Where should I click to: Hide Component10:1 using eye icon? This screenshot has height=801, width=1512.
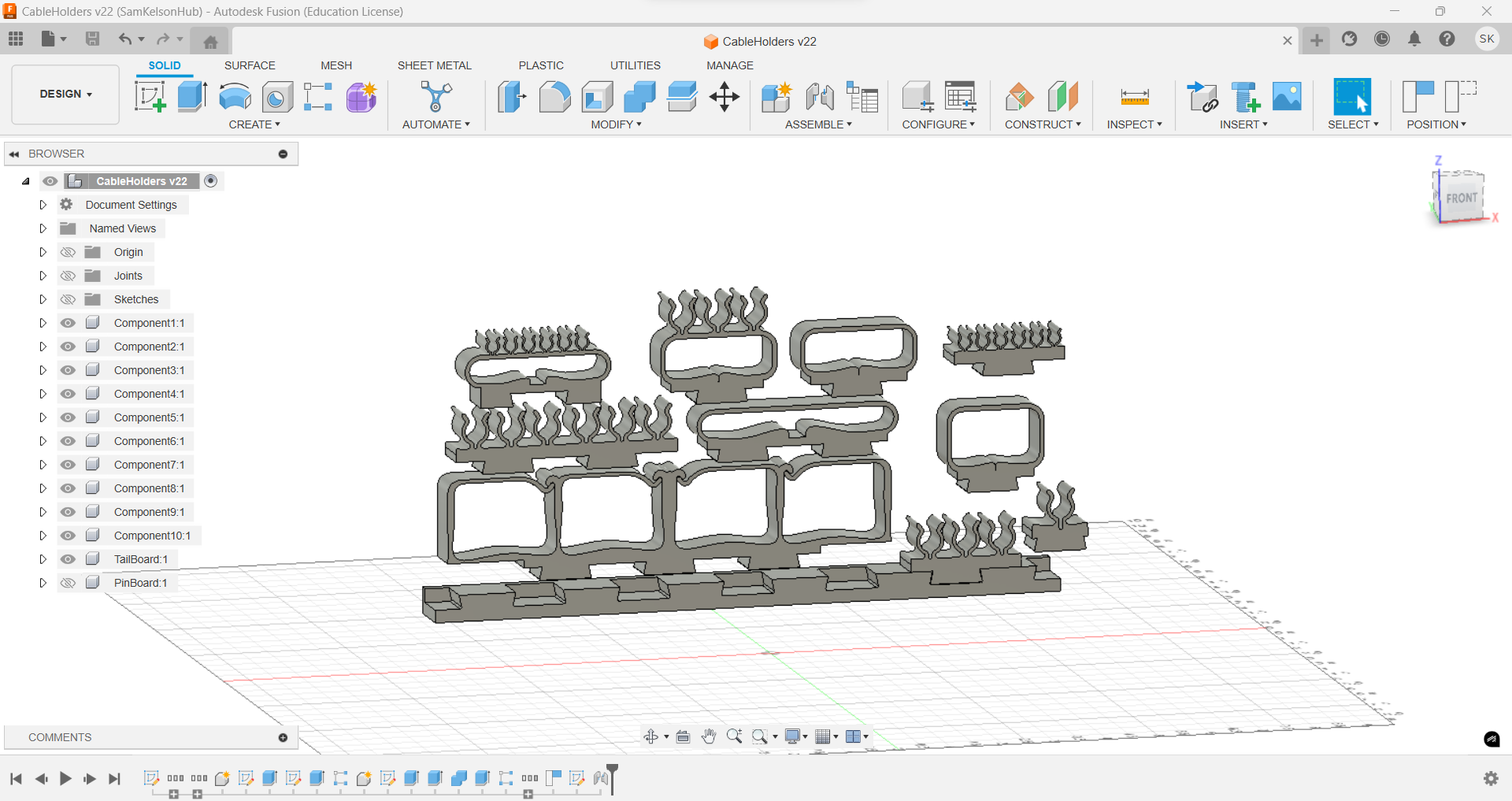click(69, 536)
